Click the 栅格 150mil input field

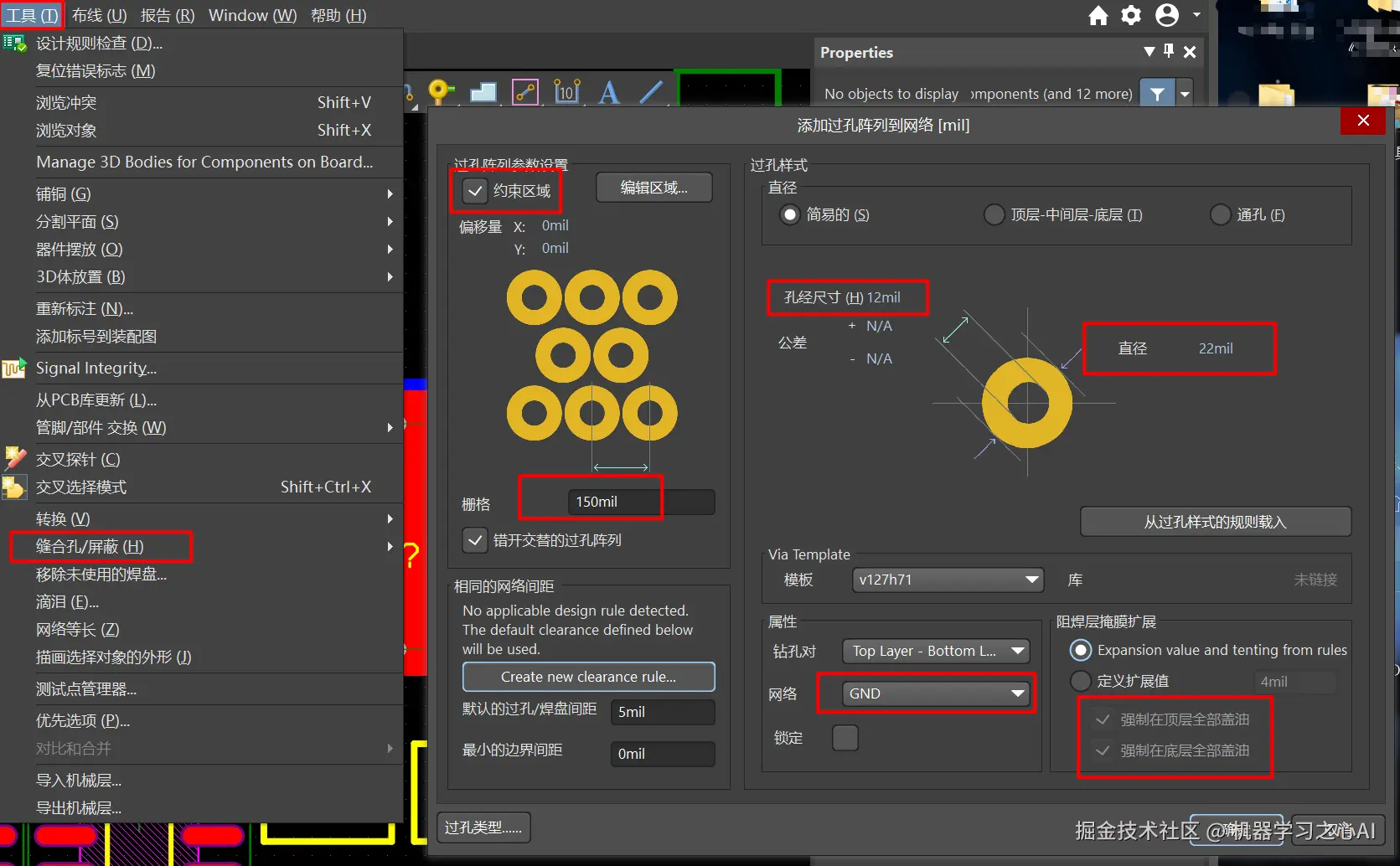click(x=642, y=502)
